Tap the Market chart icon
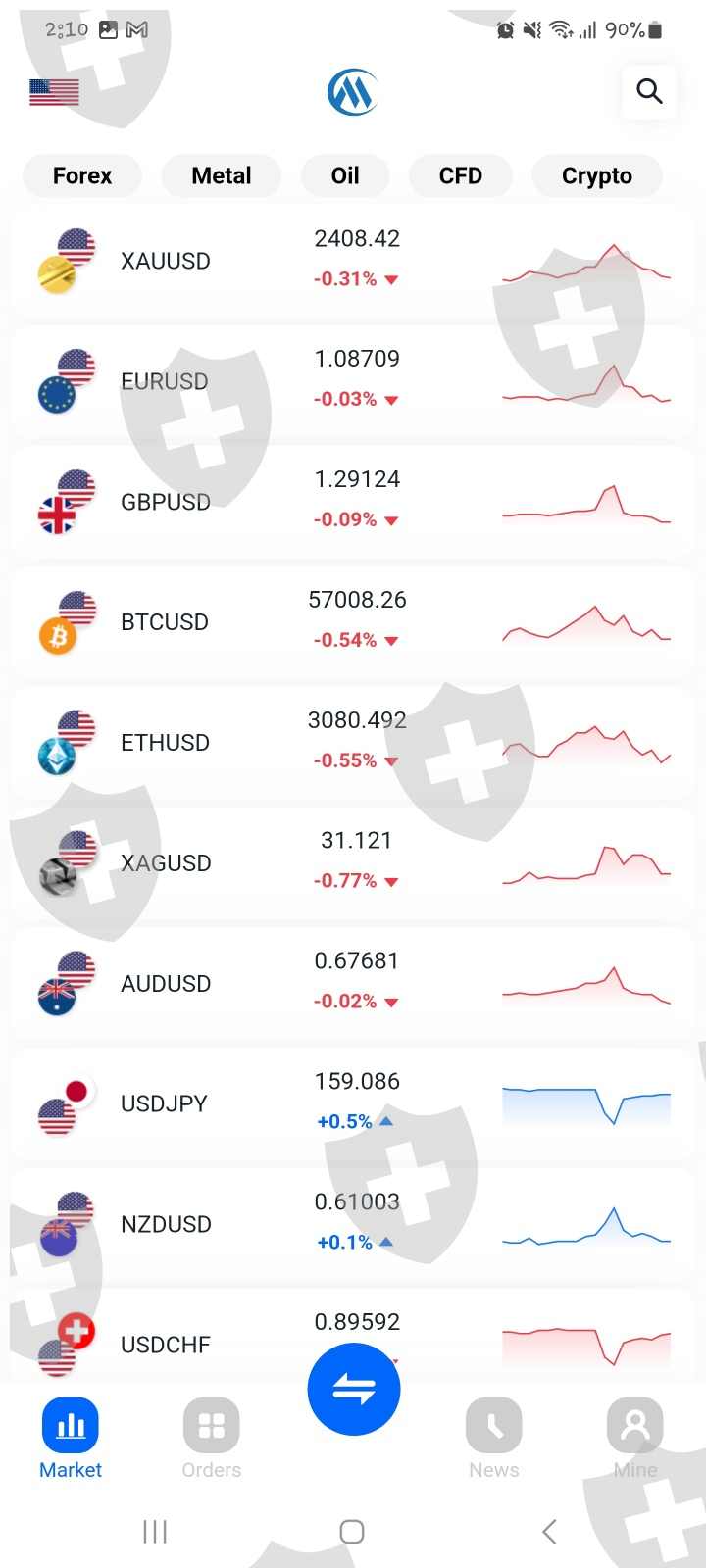The height and width of the screenshot is (1568, 706). [x=71, y=1426]
